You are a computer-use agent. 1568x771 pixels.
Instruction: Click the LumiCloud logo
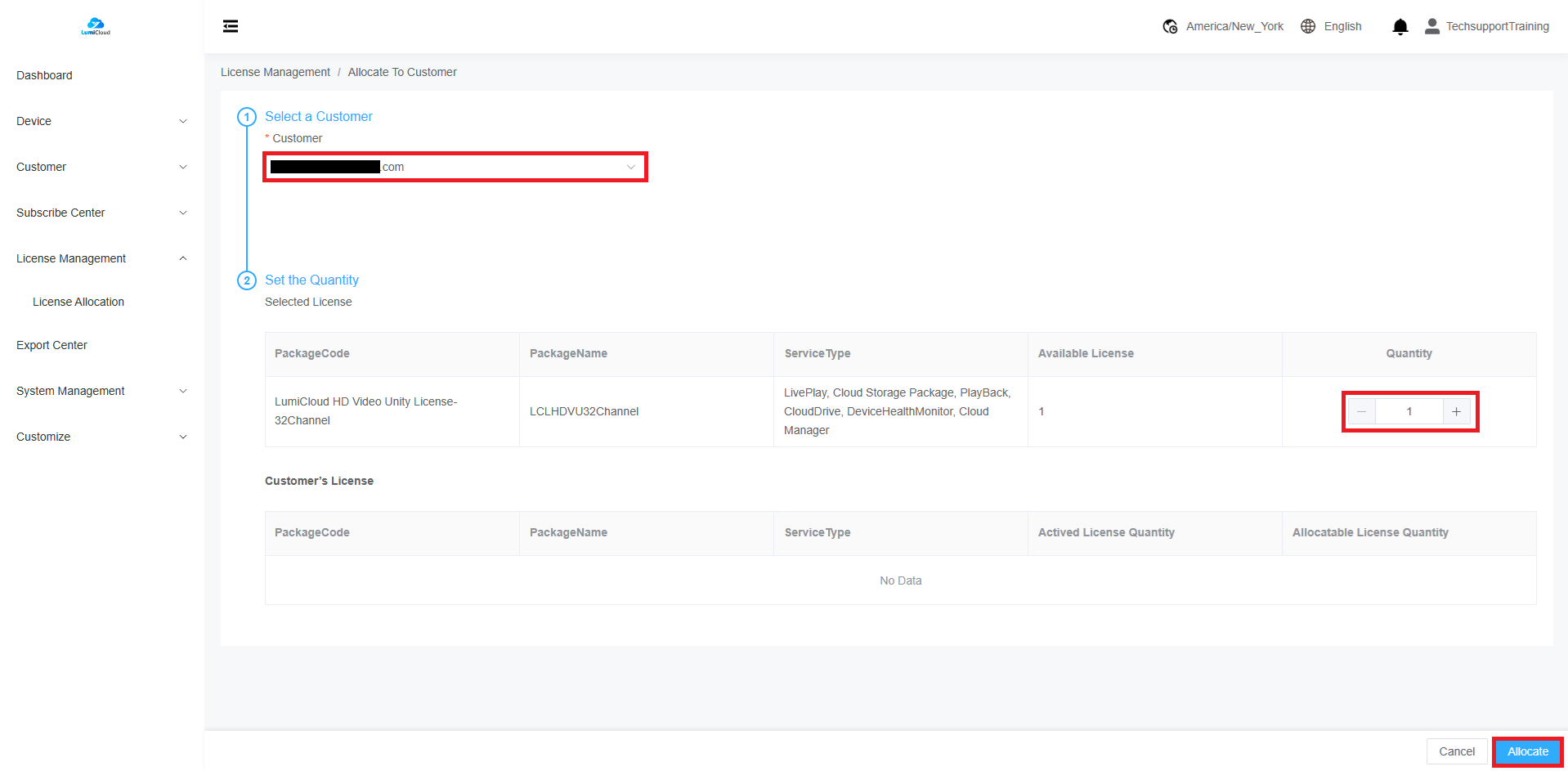pos(96,26)
